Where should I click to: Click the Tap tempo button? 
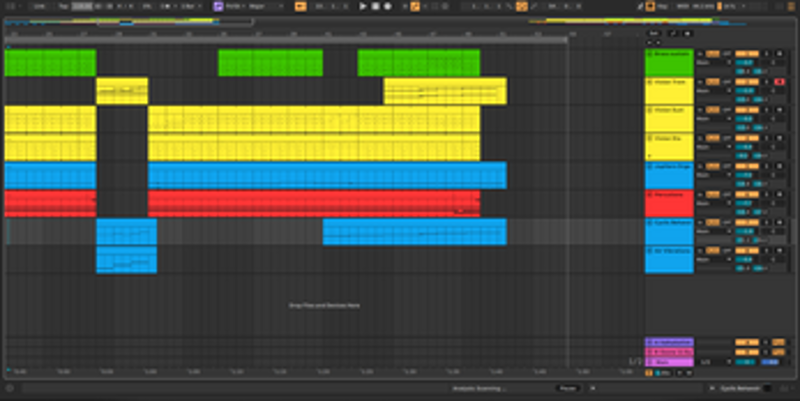[x=62, y=6]
